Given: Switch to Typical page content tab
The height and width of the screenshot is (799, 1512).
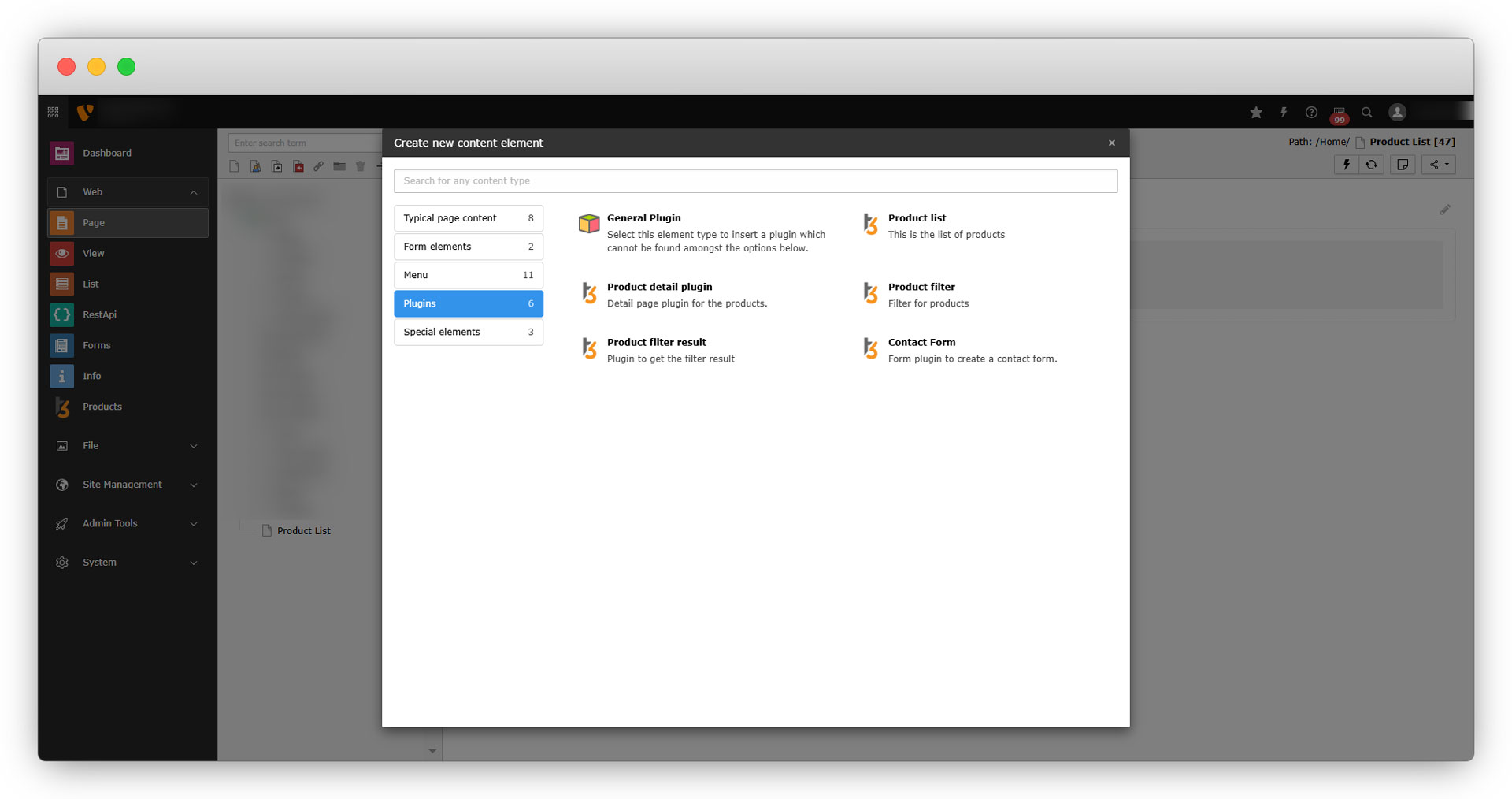Looking at the screenshot, I should coord(468,218).
